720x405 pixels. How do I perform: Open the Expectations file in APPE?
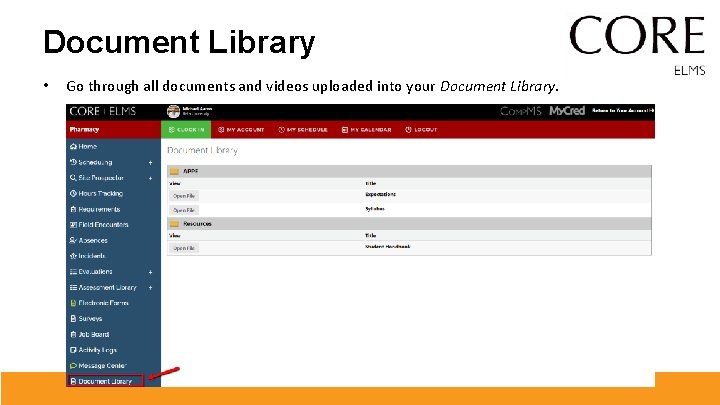(x=184, y=196)
